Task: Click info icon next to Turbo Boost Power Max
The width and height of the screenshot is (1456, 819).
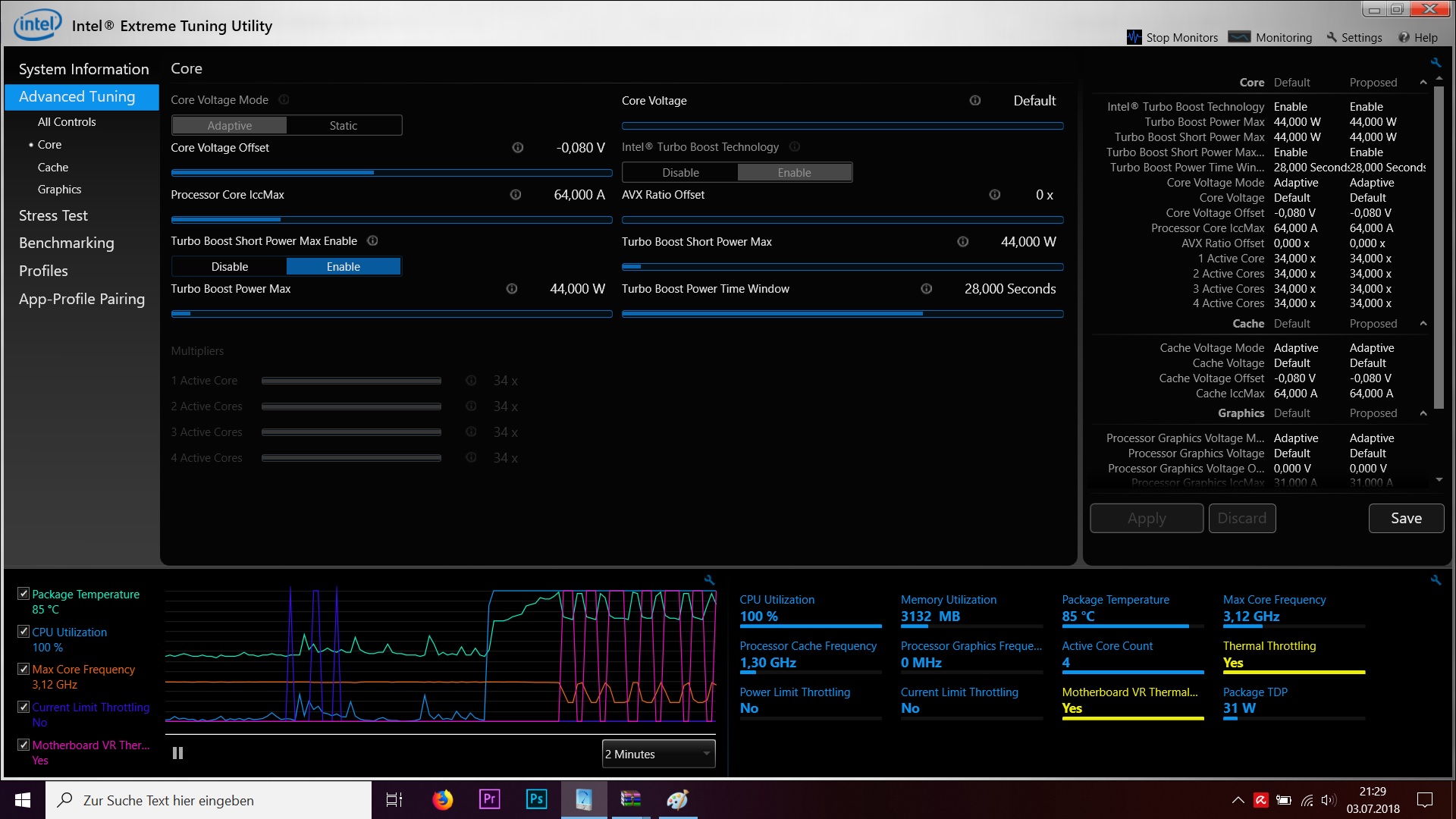Action: (512, 289)
